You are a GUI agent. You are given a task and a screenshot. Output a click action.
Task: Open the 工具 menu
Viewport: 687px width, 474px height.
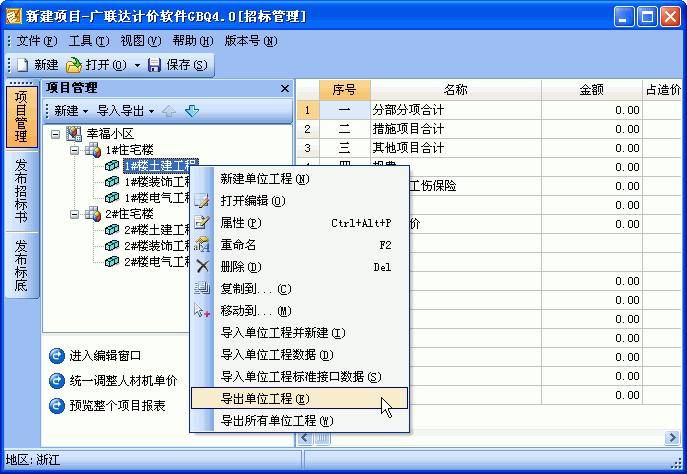(89, 41)
